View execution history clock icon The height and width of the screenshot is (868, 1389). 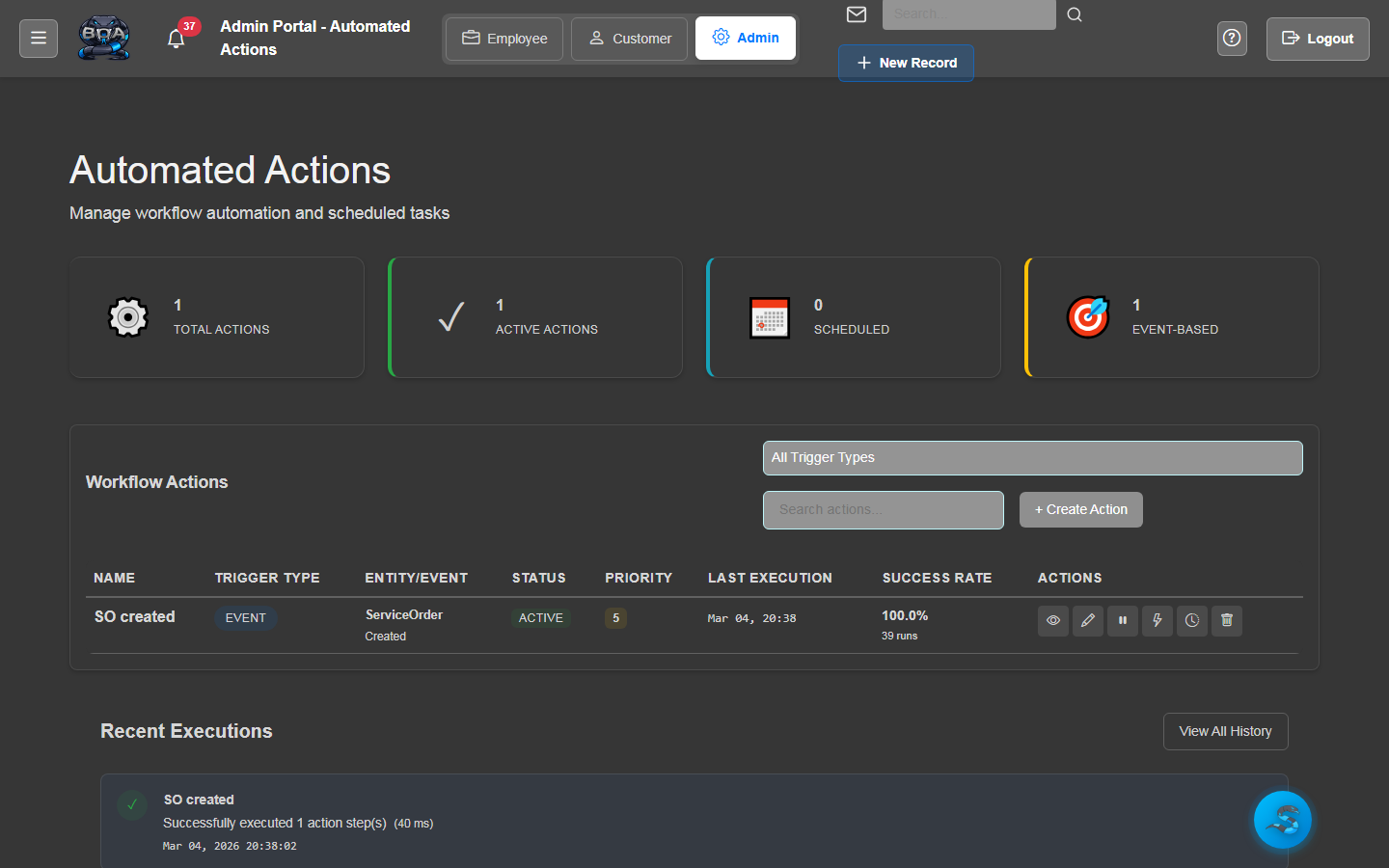(1191, 620)
